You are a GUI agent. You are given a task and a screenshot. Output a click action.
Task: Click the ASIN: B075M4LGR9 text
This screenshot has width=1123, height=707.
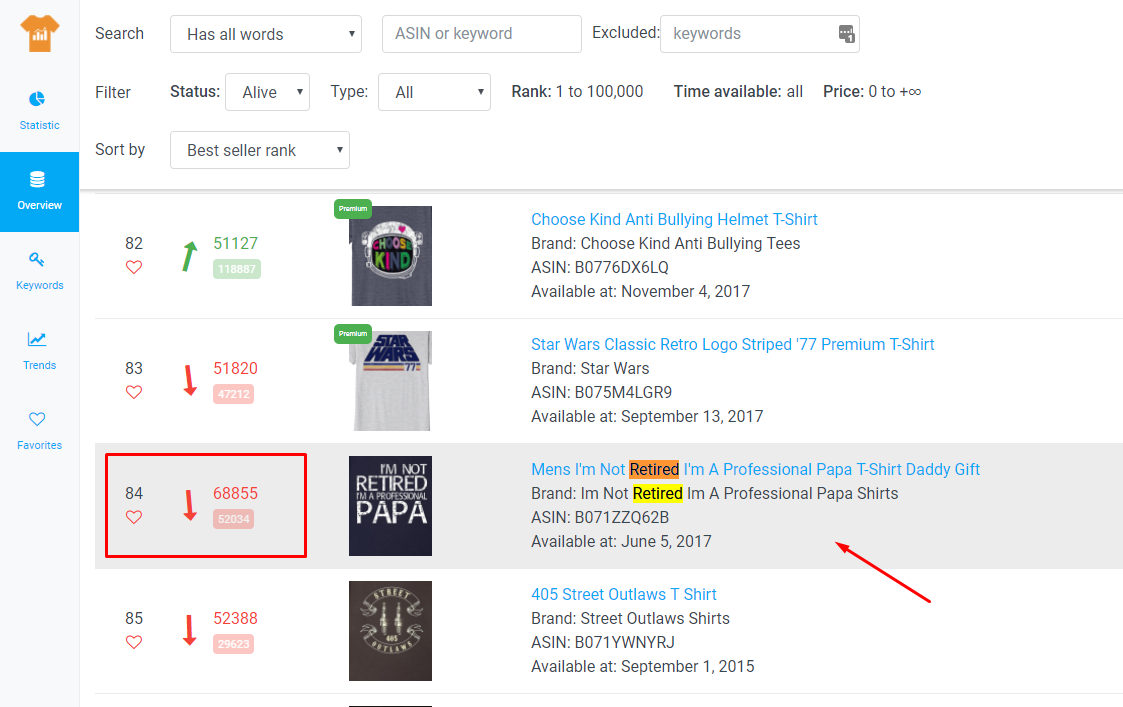tap(602, 393)
